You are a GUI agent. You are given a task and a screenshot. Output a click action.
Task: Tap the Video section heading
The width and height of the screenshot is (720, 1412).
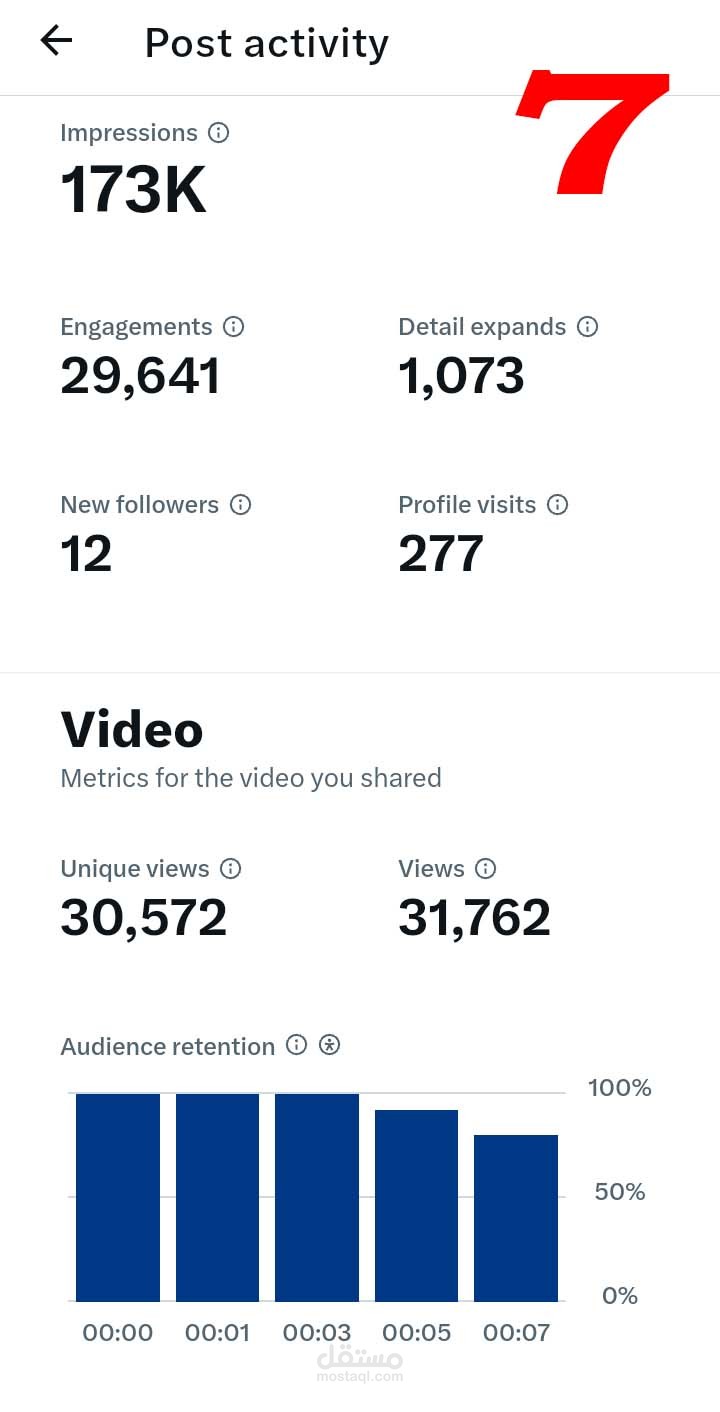click(132, 730)
